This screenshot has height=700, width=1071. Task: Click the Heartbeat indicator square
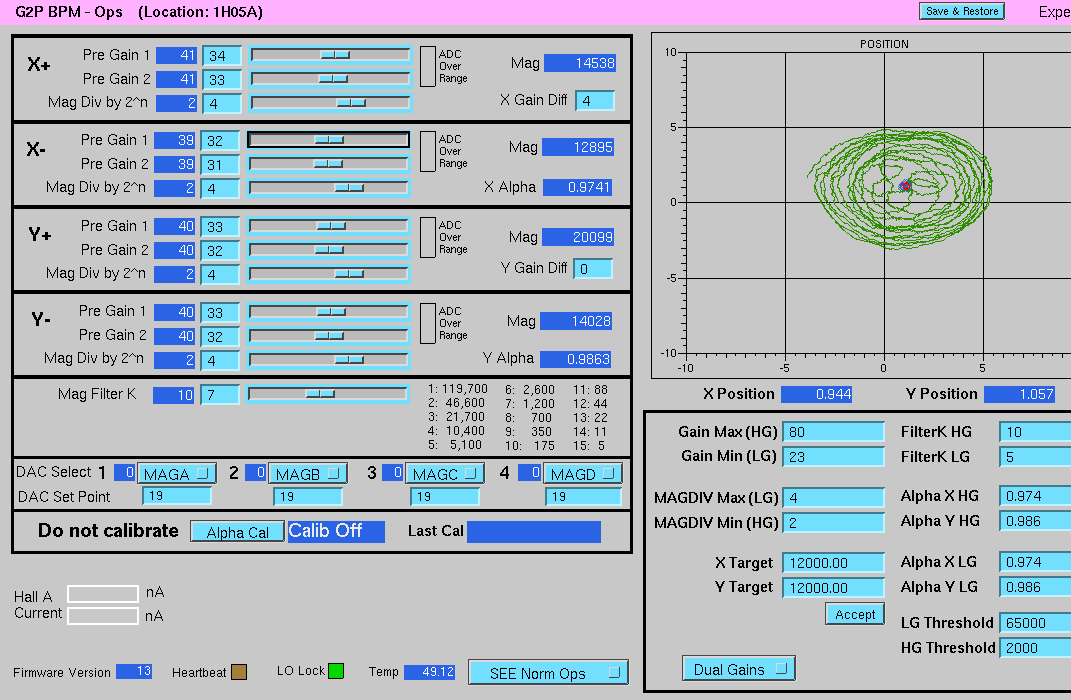238,672
